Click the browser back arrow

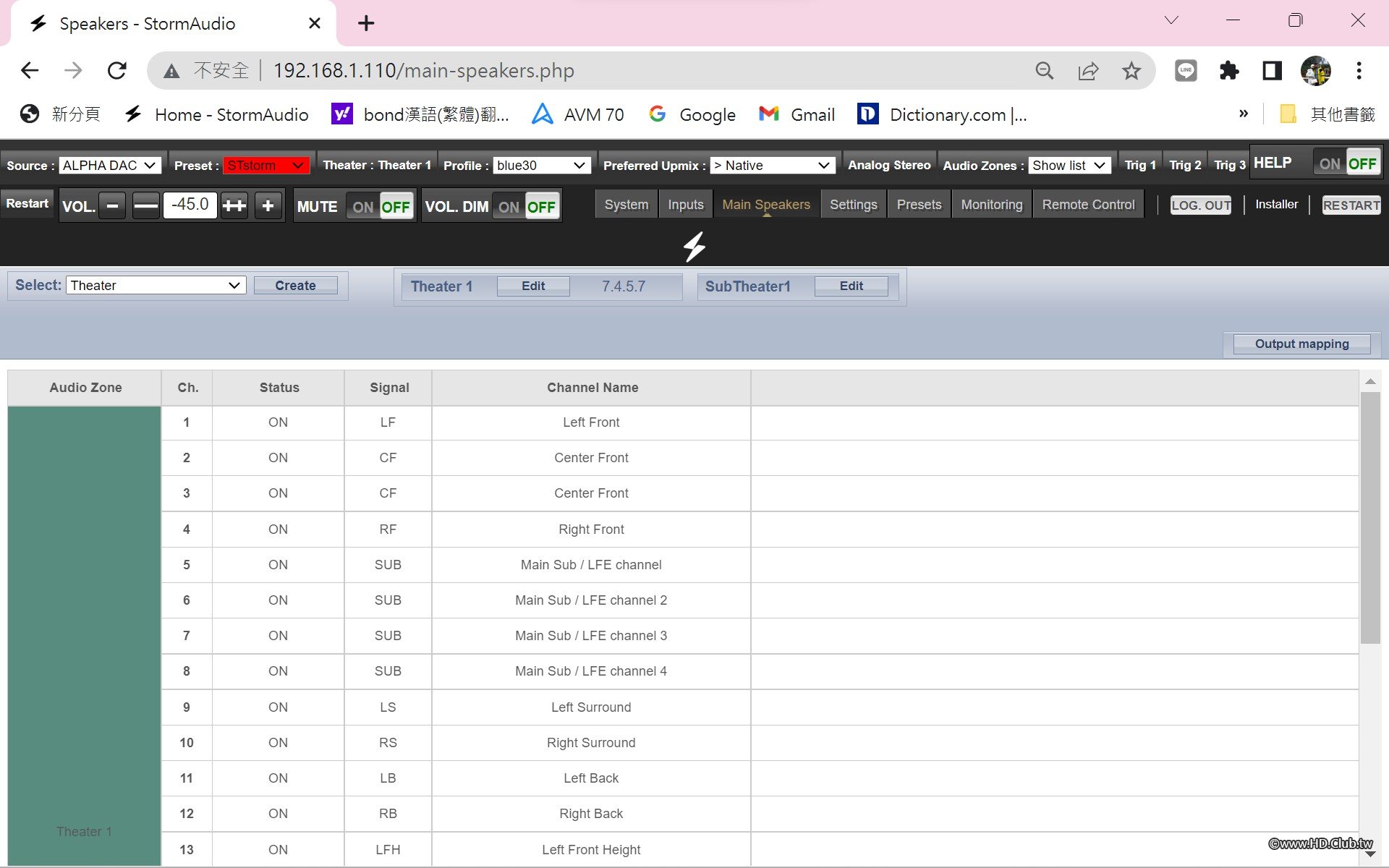click(30, 70)
